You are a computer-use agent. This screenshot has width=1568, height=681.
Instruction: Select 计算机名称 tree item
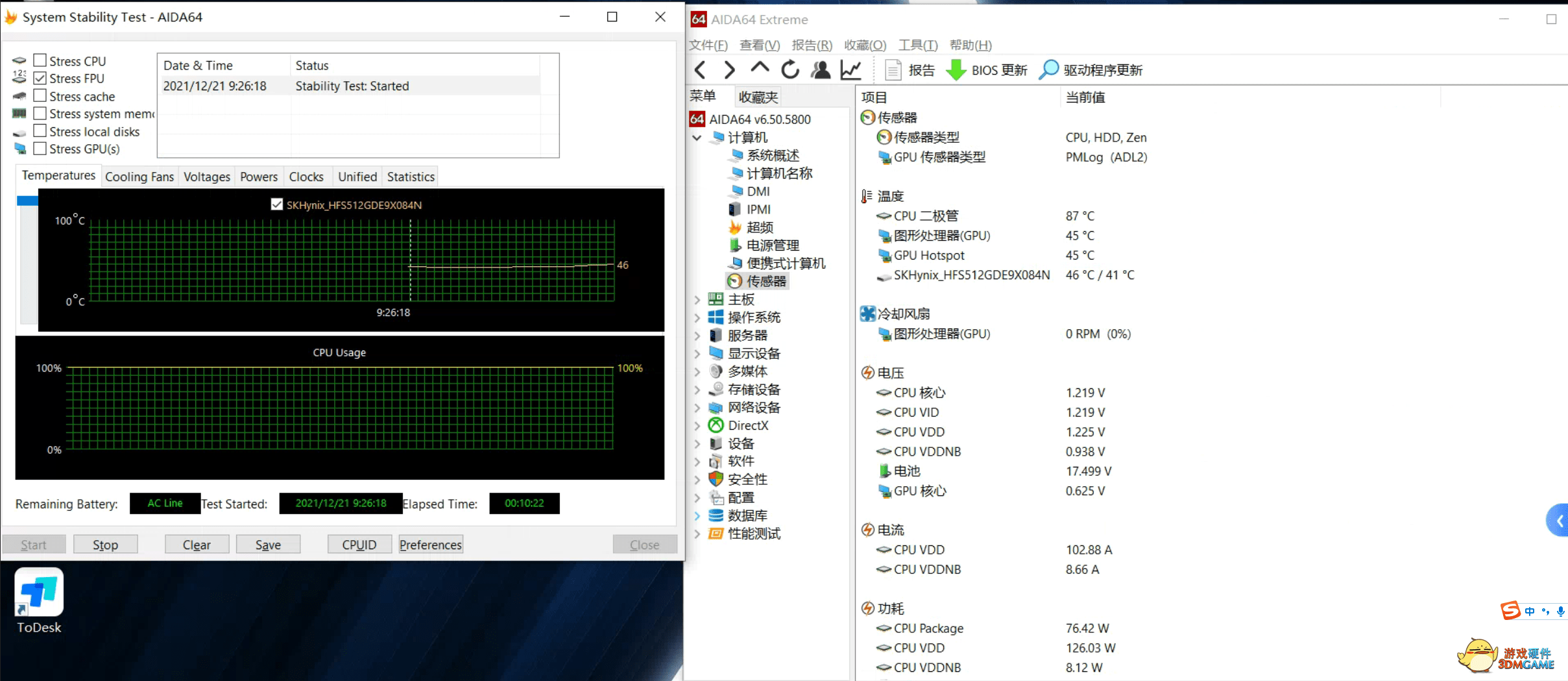pyautogui.click(x=771, y=173)
